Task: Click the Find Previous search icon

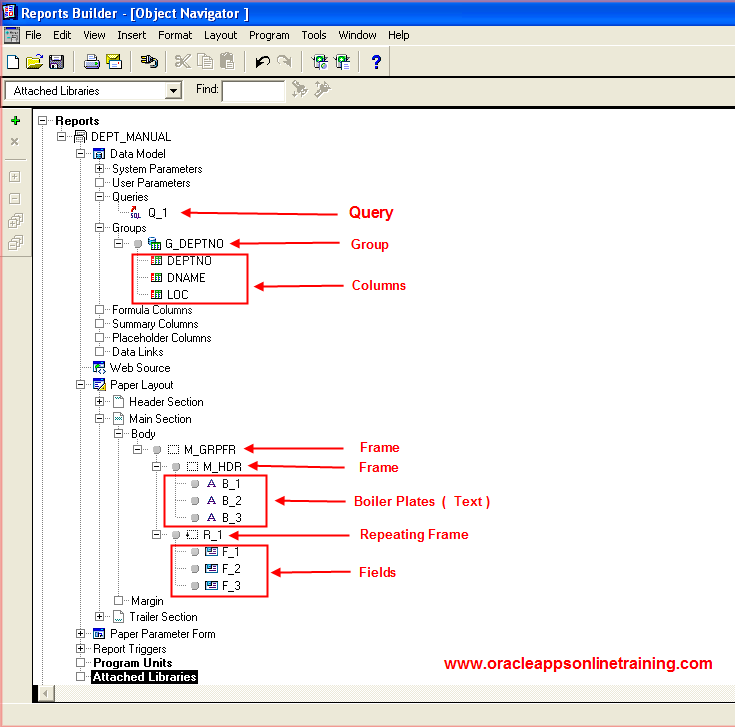Action: pyautogui.click(x=322, y=89)
